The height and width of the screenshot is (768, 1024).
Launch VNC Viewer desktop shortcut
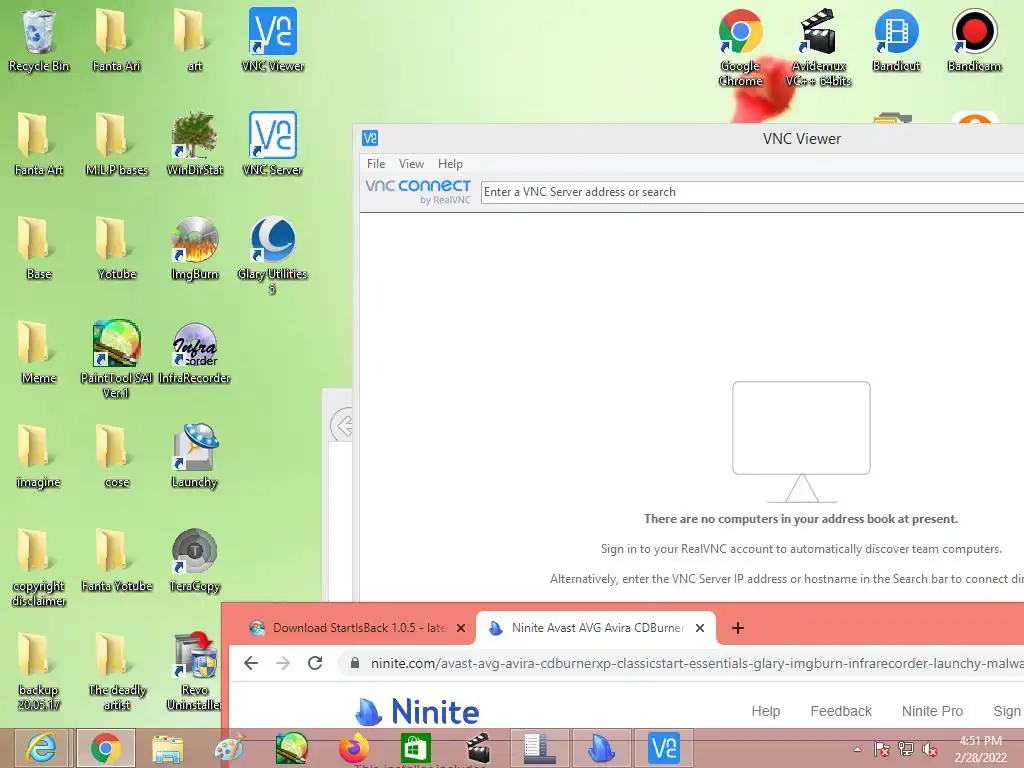(x=272, y=40)
